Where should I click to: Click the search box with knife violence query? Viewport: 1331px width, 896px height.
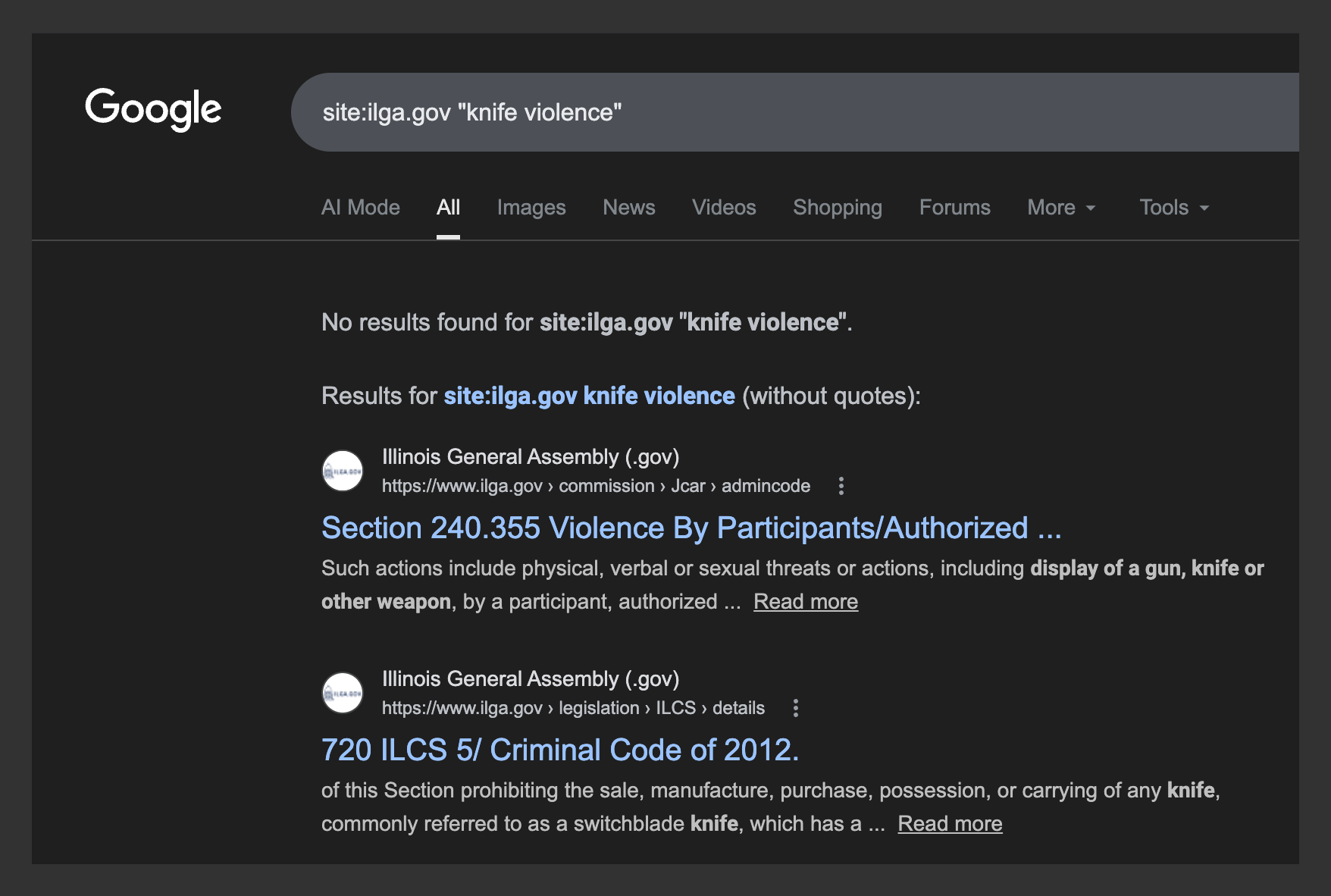(795, 112)
